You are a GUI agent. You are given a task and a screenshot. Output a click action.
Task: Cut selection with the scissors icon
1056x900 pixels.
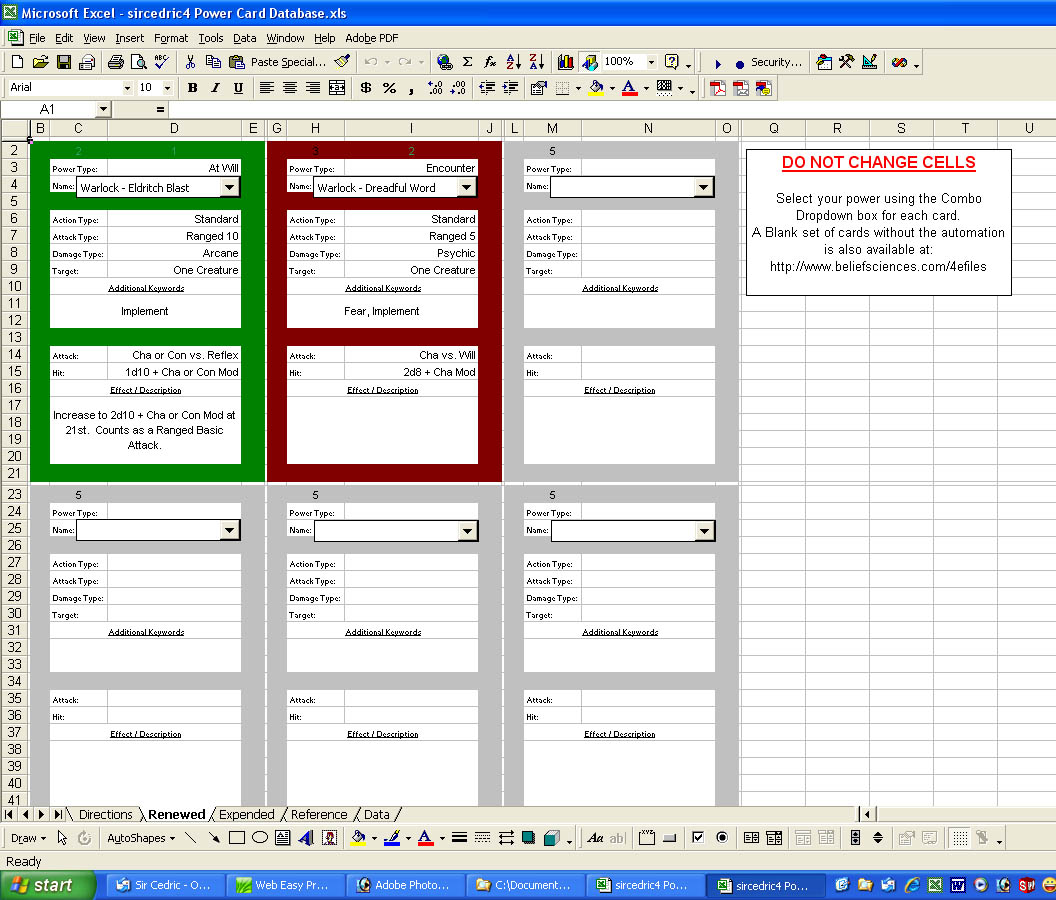point(191,63)
